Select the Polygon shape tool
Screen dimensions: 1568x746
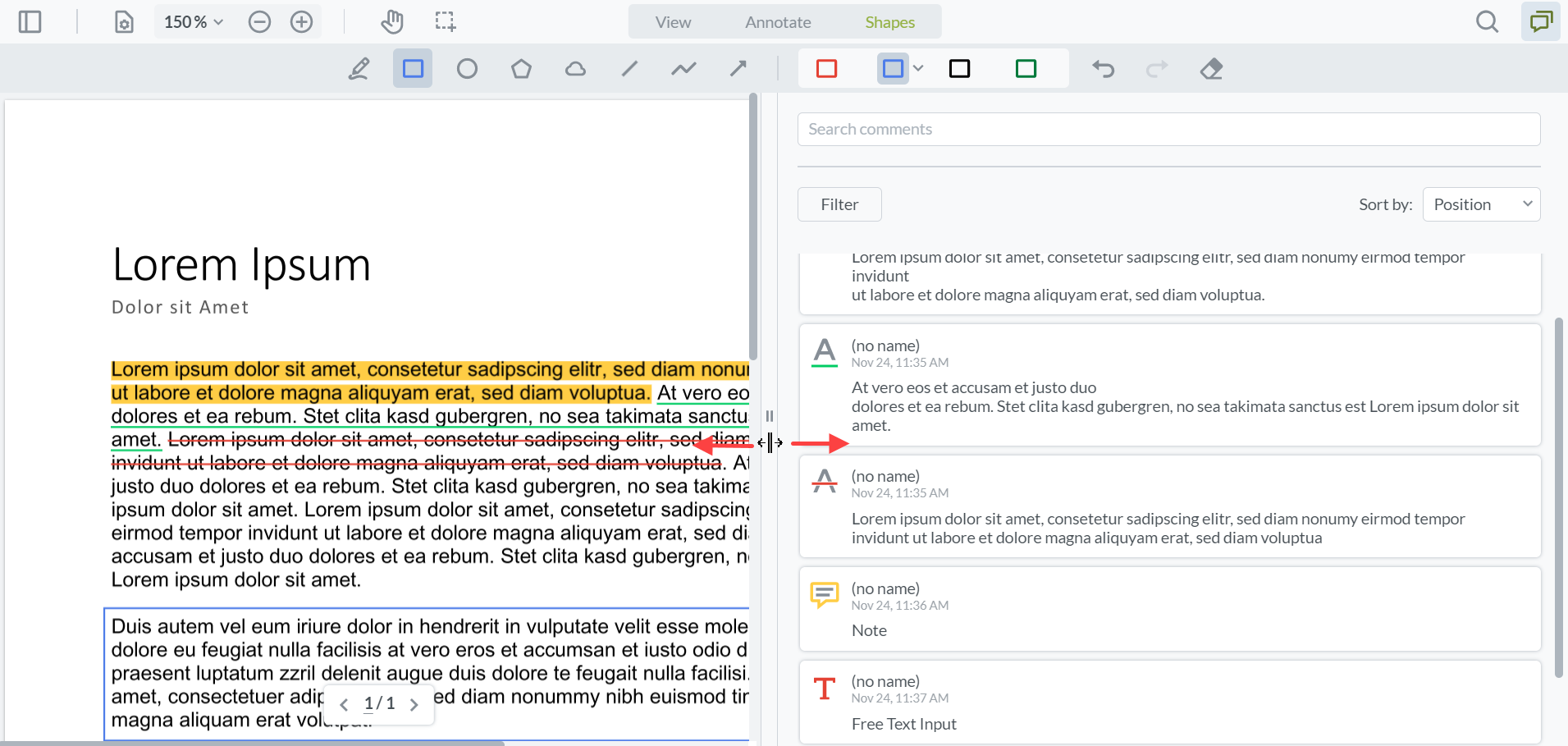(521, 69)
